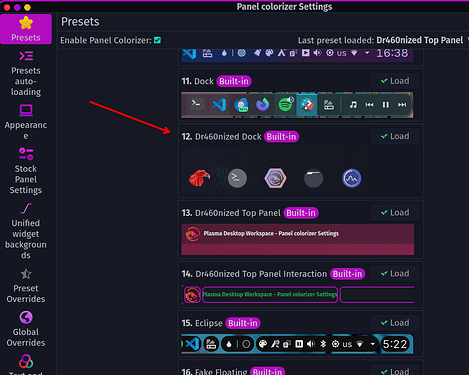
Task: Select the Presets tab in sidebar
Action: [26, 29]
